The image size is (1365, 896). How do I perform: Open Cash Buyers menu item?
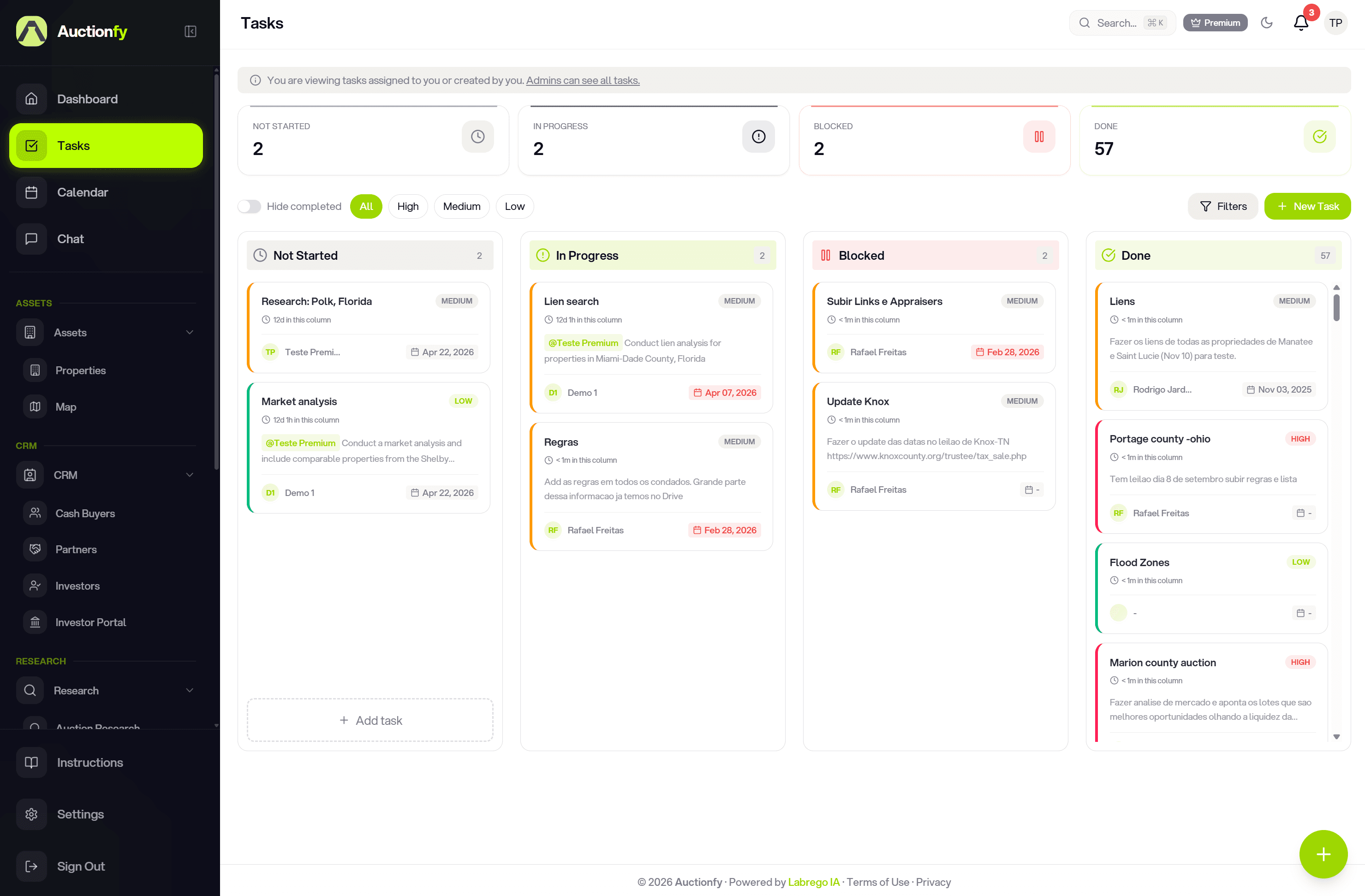click(x=85, y=513)
